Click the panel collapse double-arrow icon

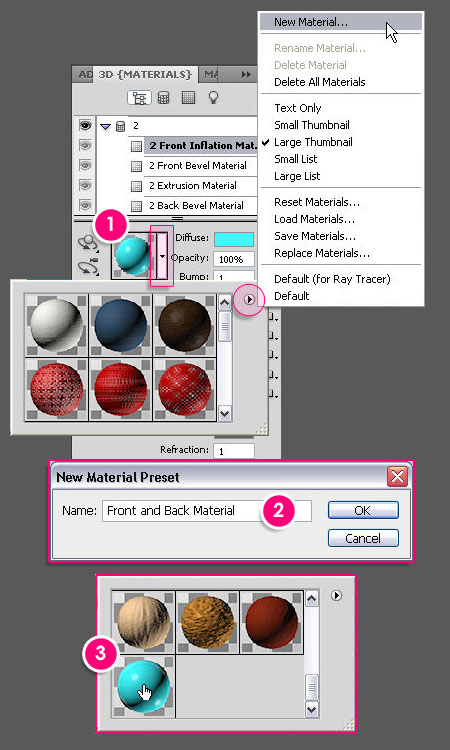point(246,75)
